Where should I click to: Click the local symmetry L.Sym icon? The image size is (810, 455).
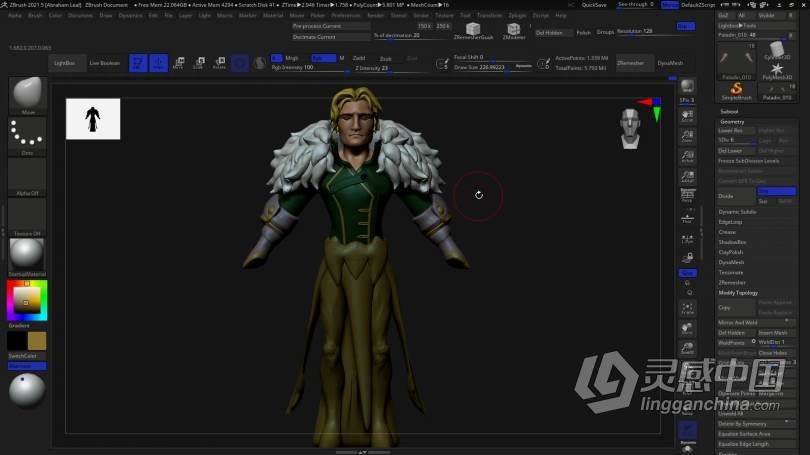tap(687, 239)
